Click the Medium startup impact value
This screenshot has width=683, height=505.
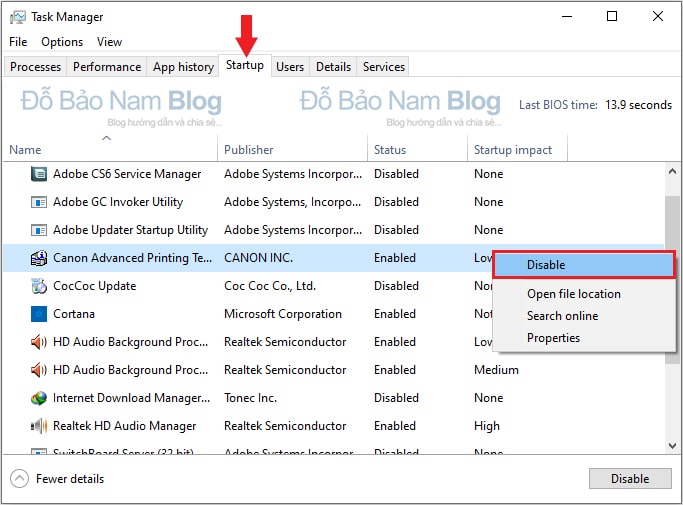point(496,370)
